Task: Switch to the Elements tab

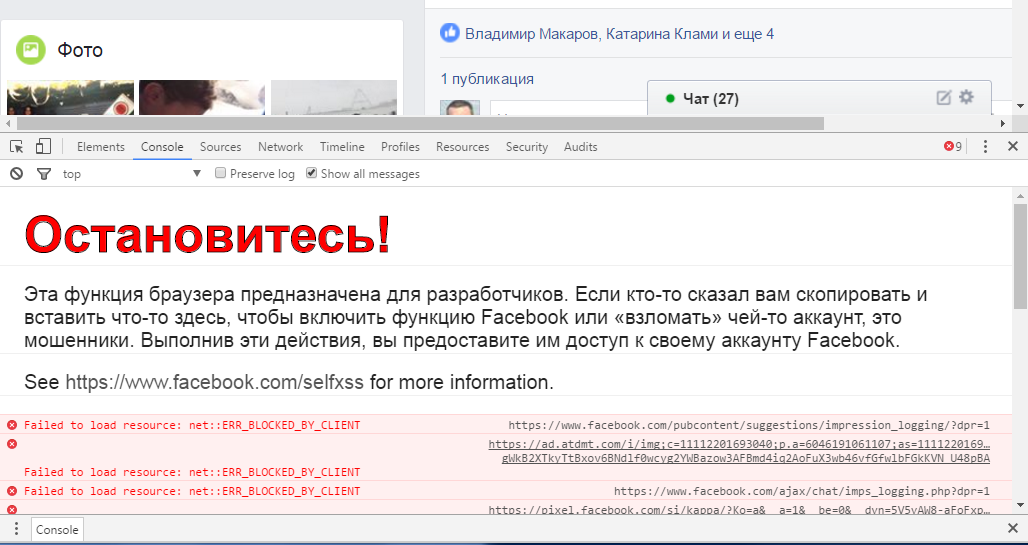Action: click(100, 147)
